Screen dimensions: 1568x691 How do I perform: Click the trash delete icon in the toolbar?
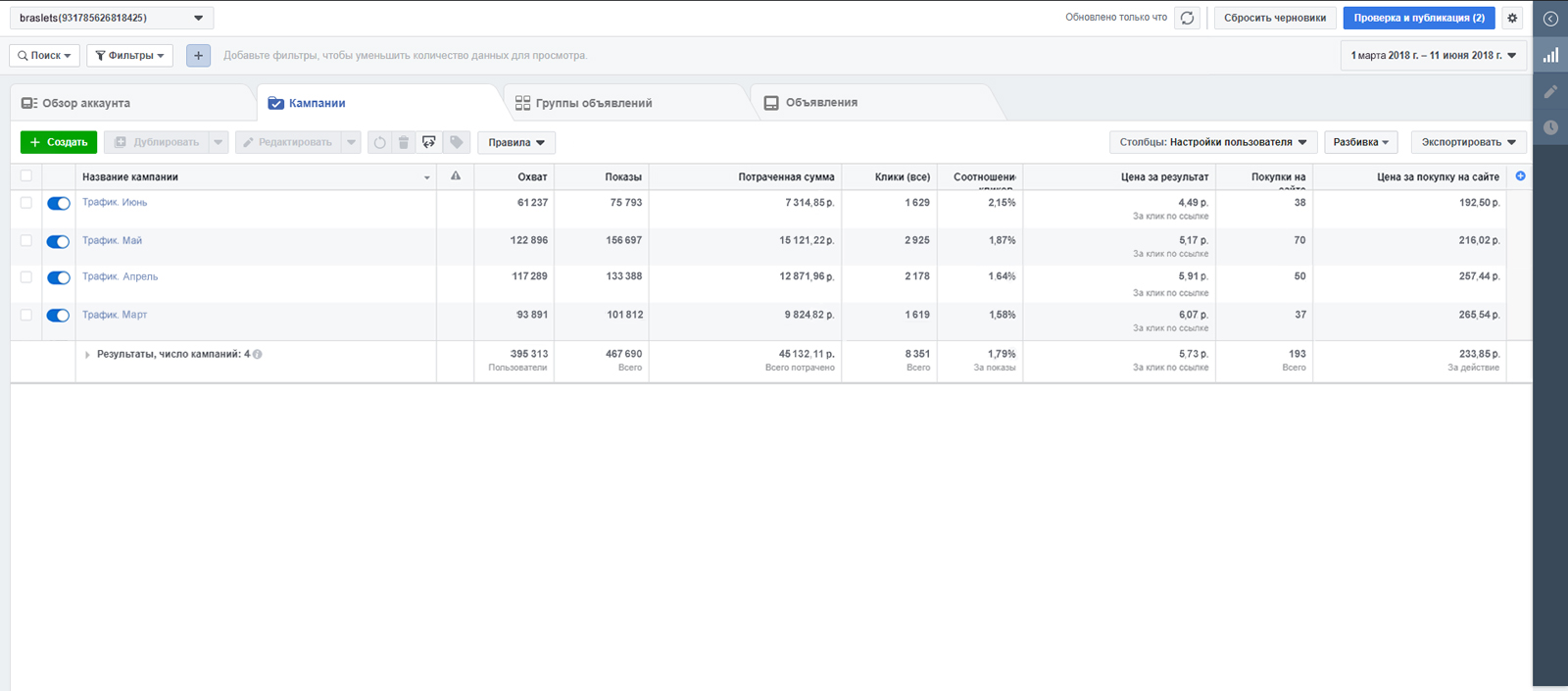(404, 142)
